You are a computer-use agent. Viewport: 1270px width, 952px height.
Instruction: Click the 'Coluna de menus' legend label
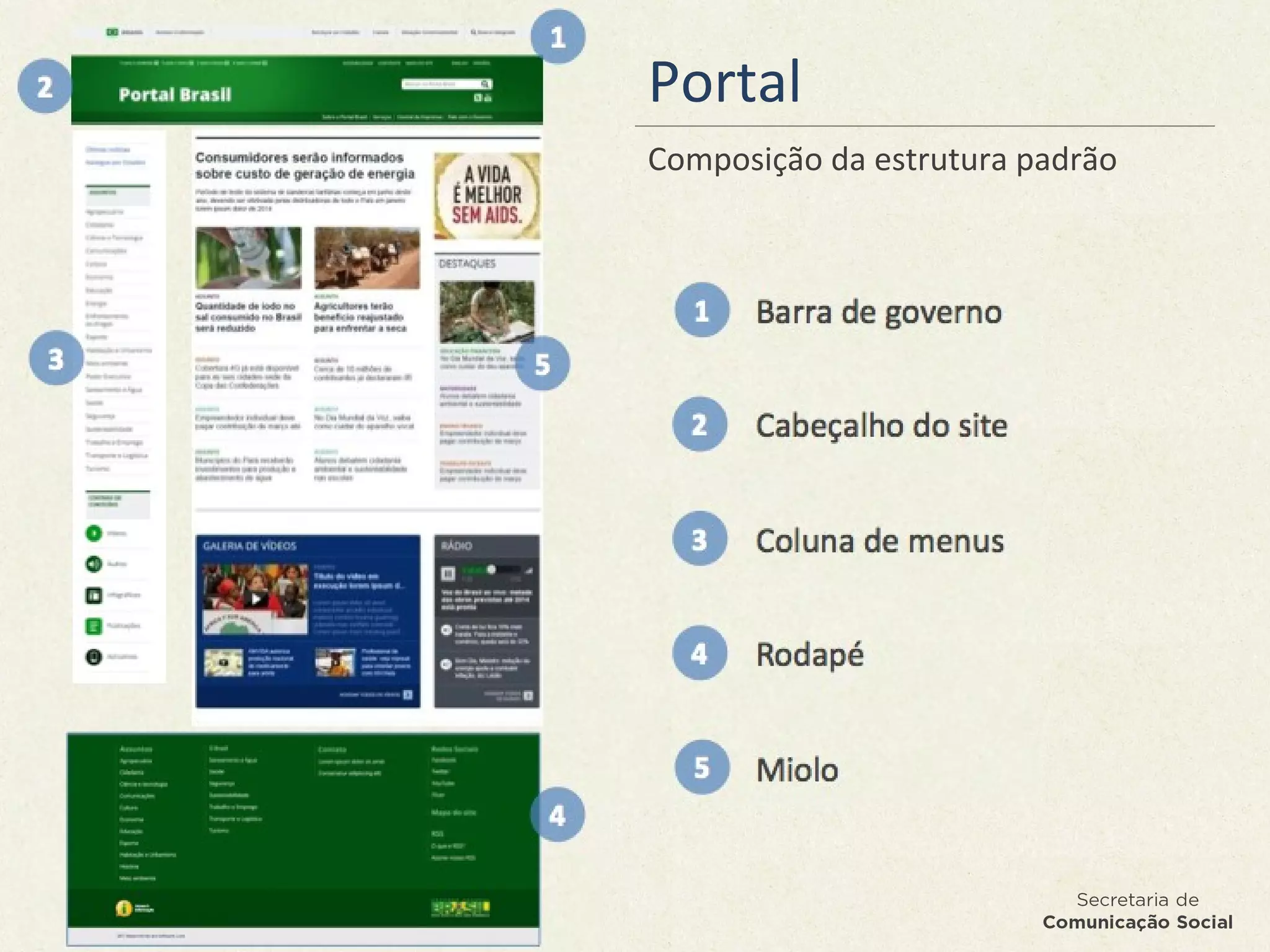tap(879, 540)
